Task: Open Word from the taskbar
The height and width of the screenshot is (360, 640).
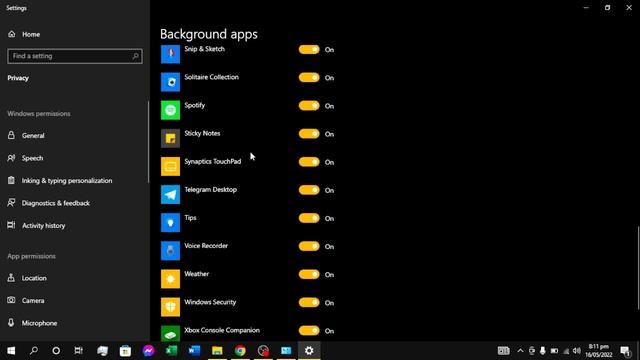Action: [x=194, y=351]
